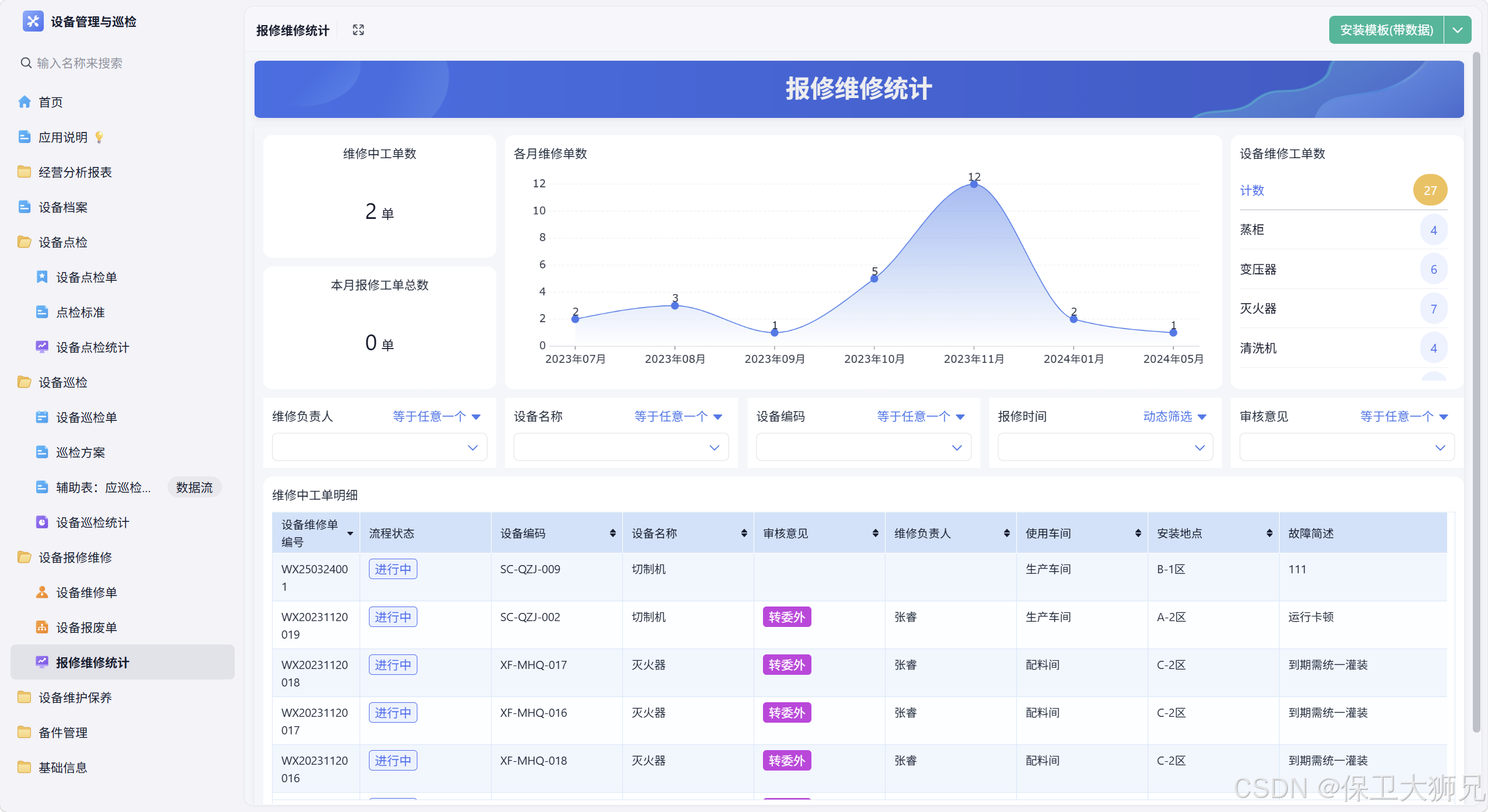The height and width of the screenshot is (812, 1488).
Task: Click 转委外 tag for SC-QZJ-002
Action: 787,617
